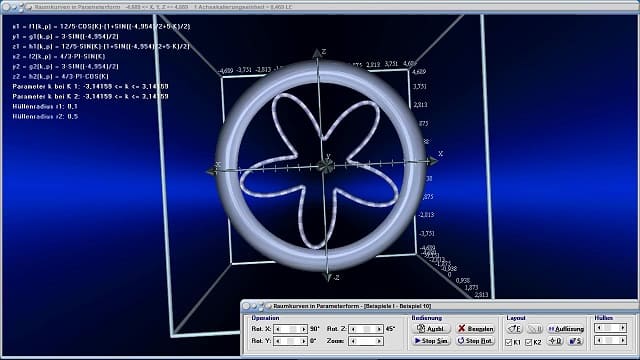Click the Hüllenradius r2: 0,5 text

tap(45, 117)
